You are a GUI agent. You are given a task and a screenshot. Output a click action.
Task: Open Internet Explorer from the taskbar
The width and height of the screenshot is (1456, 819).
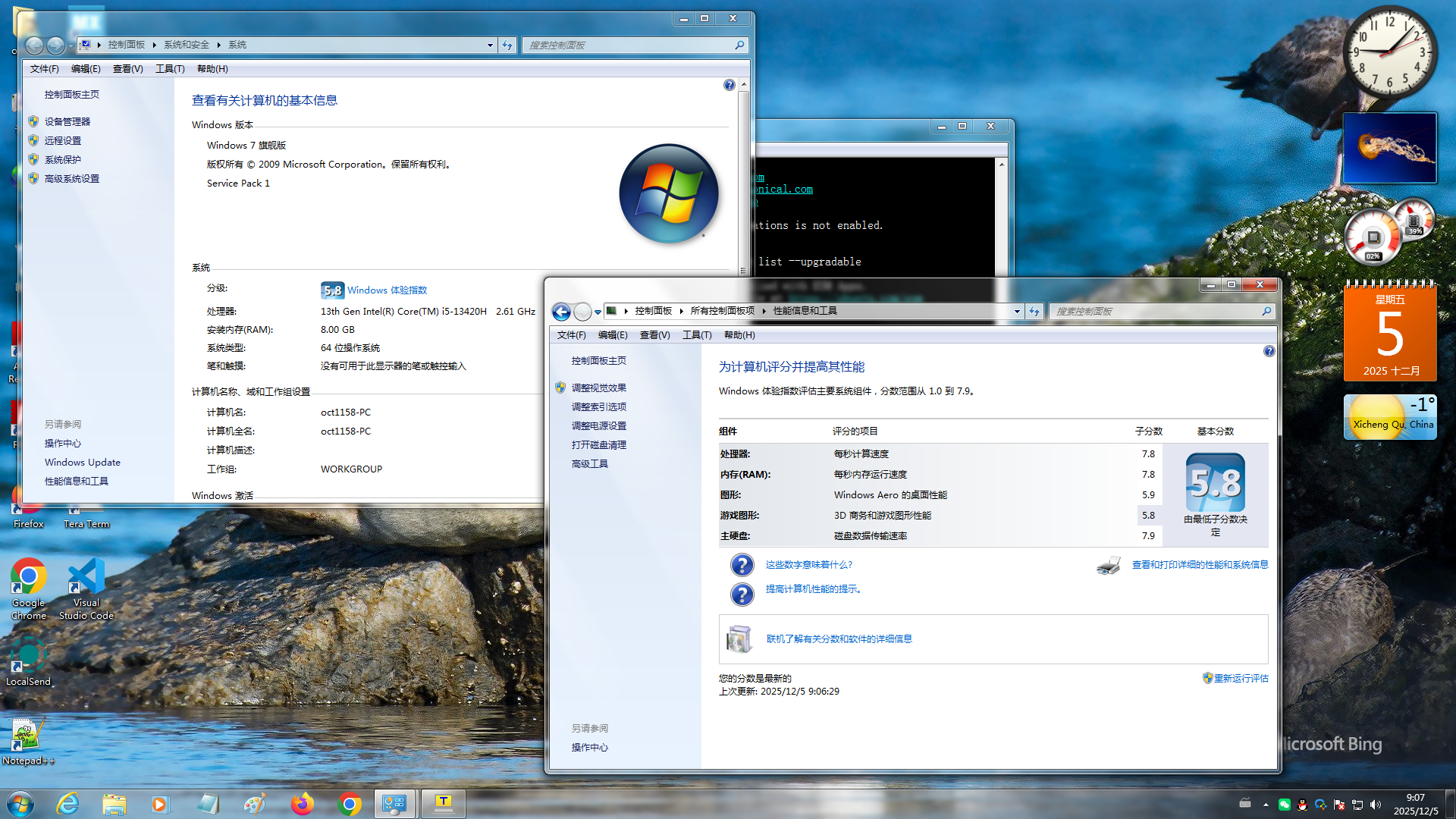click(68, 804)
